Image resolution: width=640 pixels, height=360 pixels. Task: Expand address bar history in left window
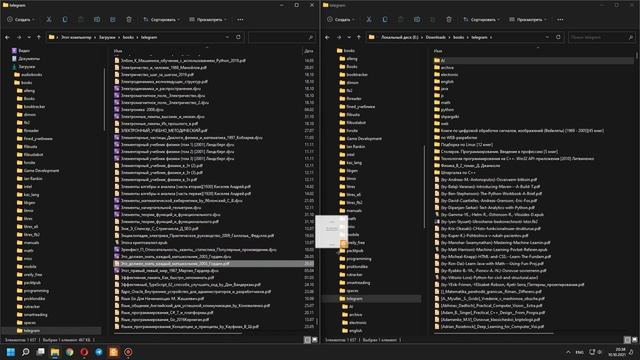(x=227, y=37)
